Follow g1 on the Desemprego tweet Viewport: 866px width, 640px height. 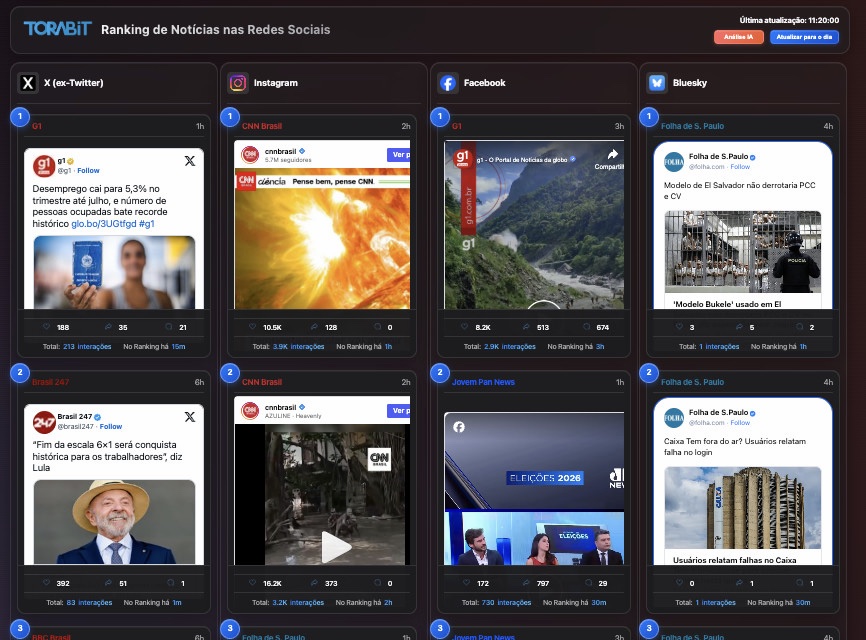[88, 171]
